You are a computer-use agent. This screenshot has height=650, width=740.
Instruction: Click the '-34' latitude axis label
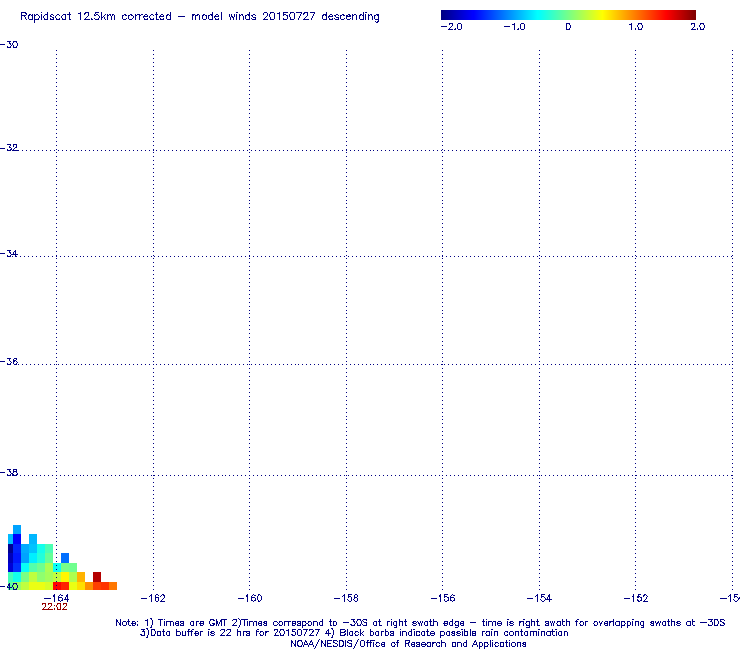pyautogui.click(x=9, y=254)
